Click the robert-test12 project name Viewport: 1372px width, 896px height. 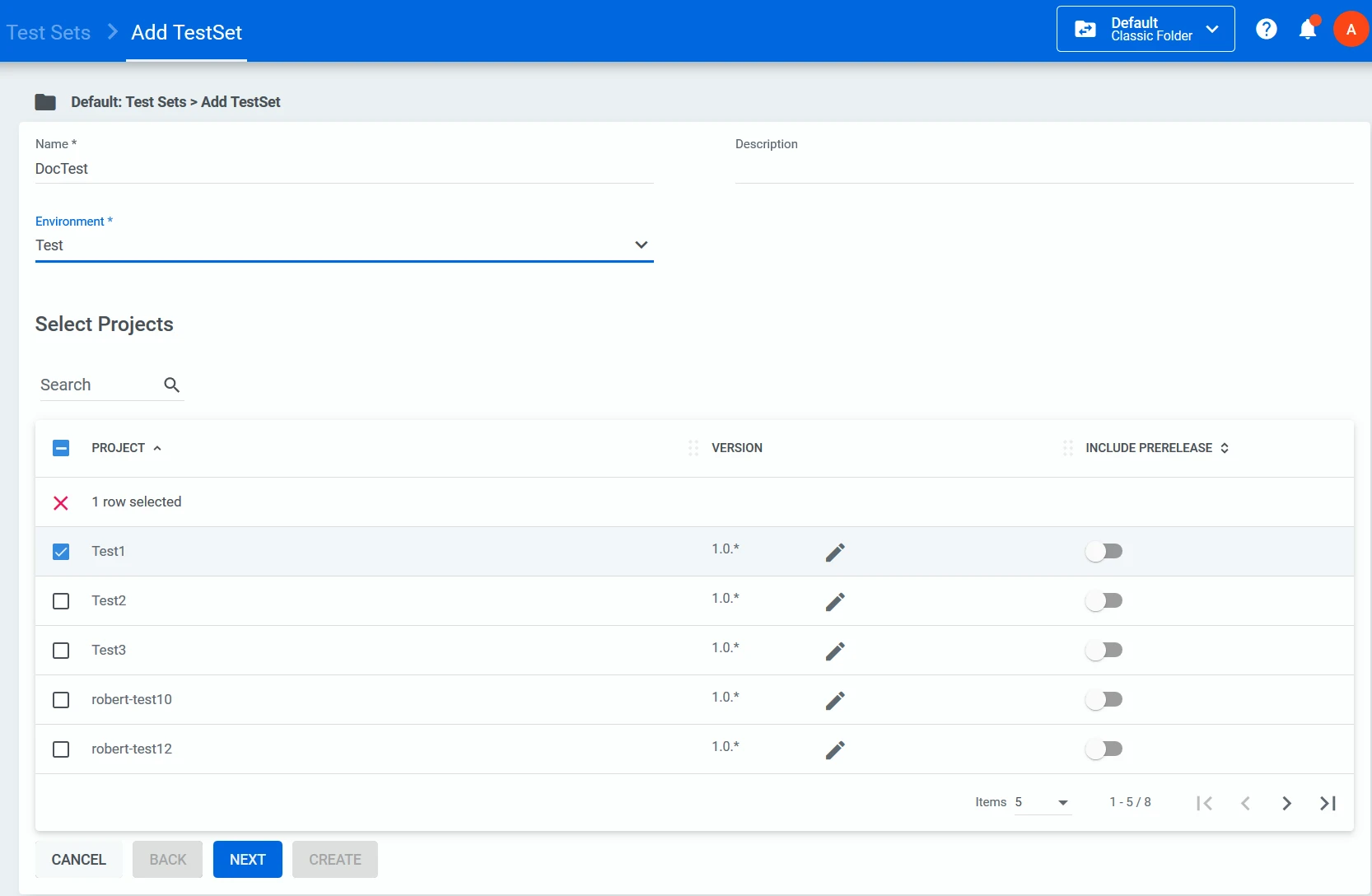click(x=132, y=749)
